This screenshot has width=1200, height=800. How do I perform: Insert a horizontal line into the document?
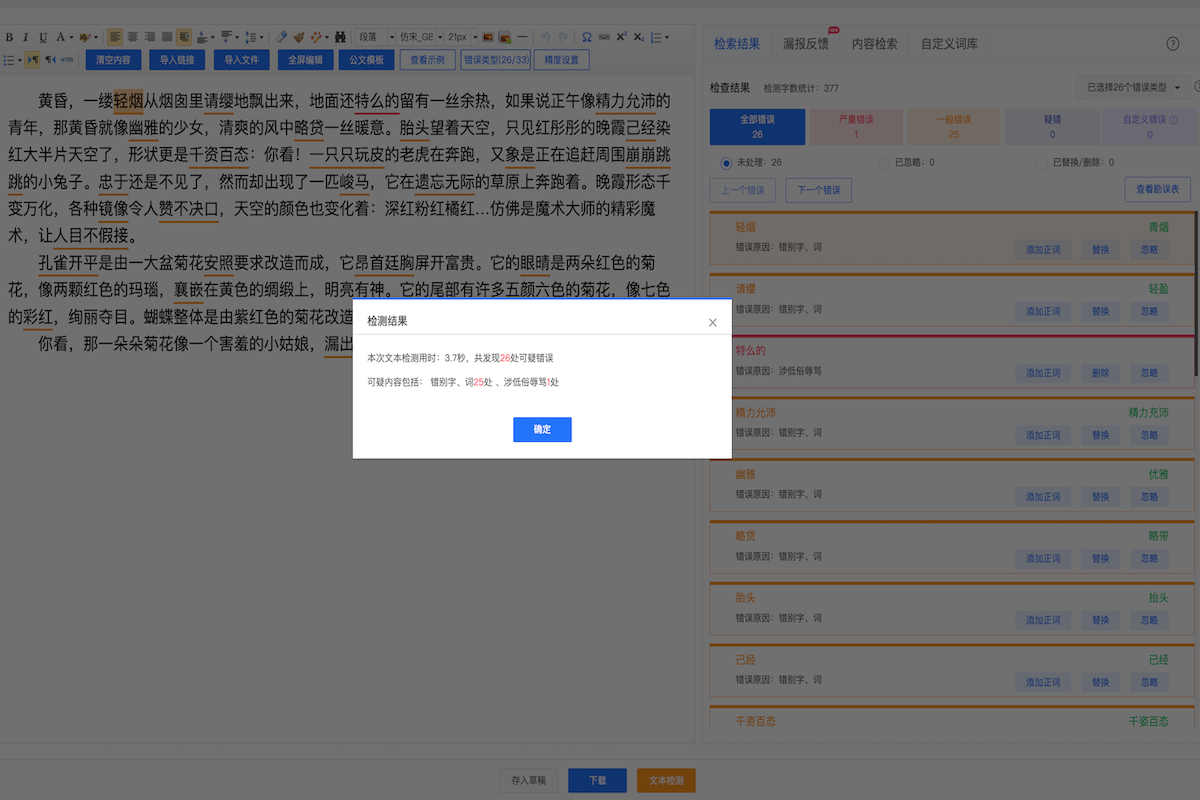click(521, 36)
